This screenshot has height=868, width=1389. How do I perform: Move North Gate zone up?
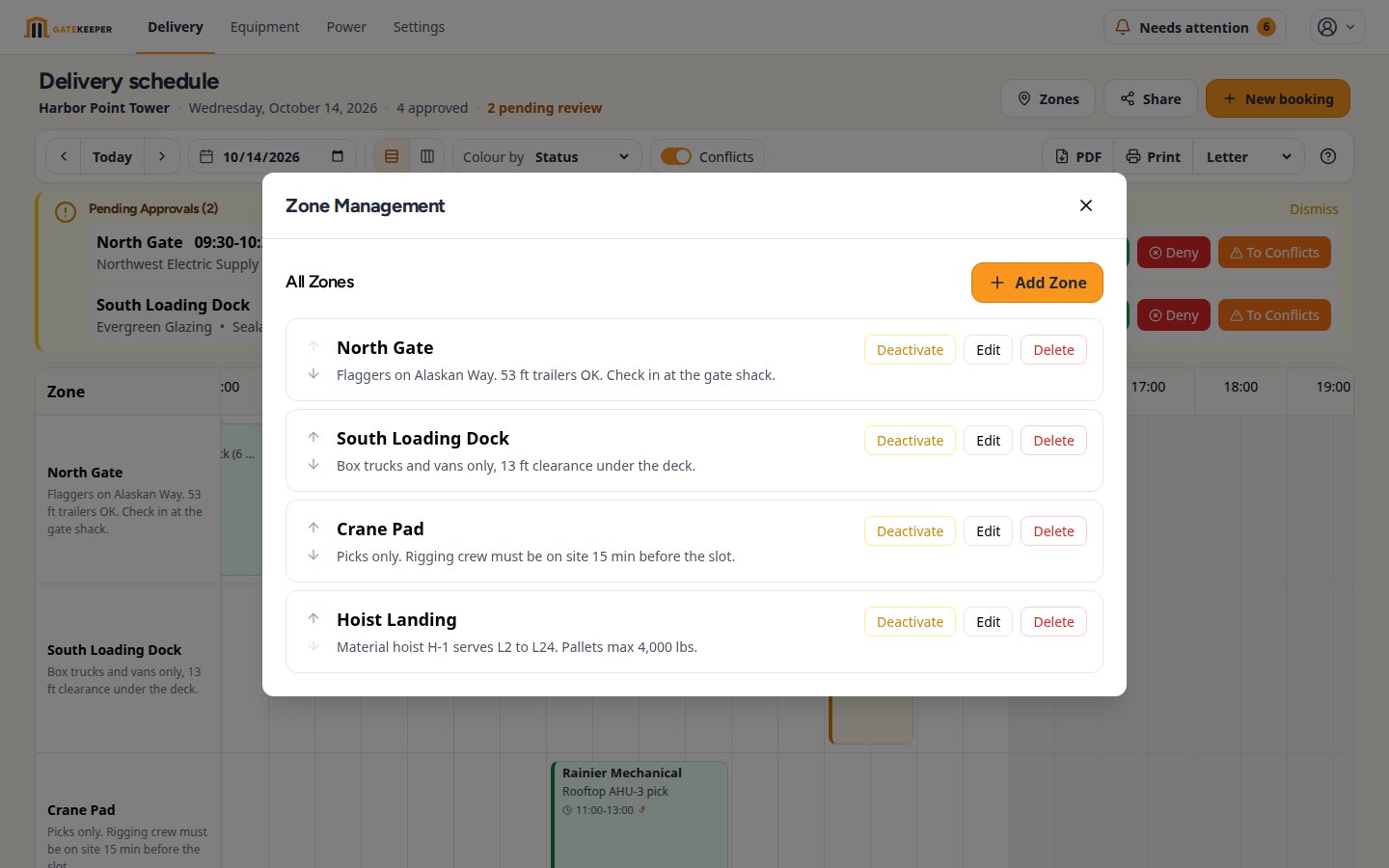pos(313,346)
